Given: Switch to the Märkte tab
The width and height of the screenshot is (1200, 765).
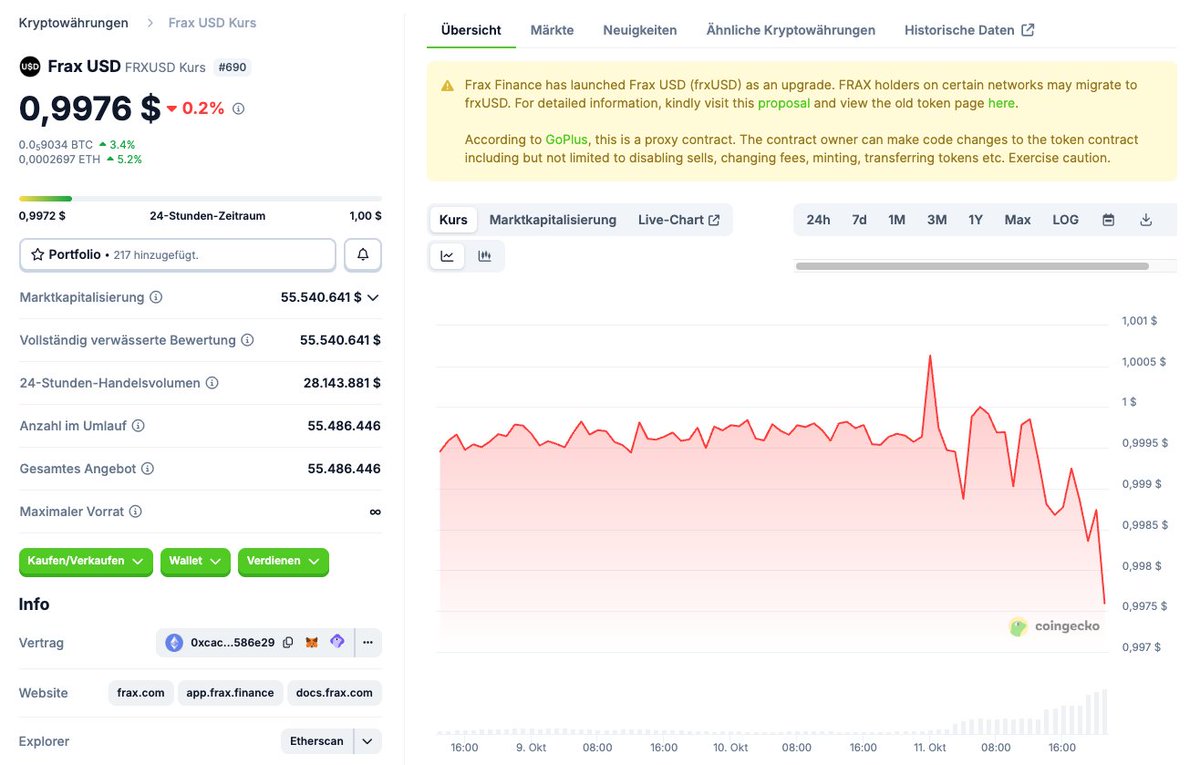Looking at the screenshot, I should tap(552, 30).
